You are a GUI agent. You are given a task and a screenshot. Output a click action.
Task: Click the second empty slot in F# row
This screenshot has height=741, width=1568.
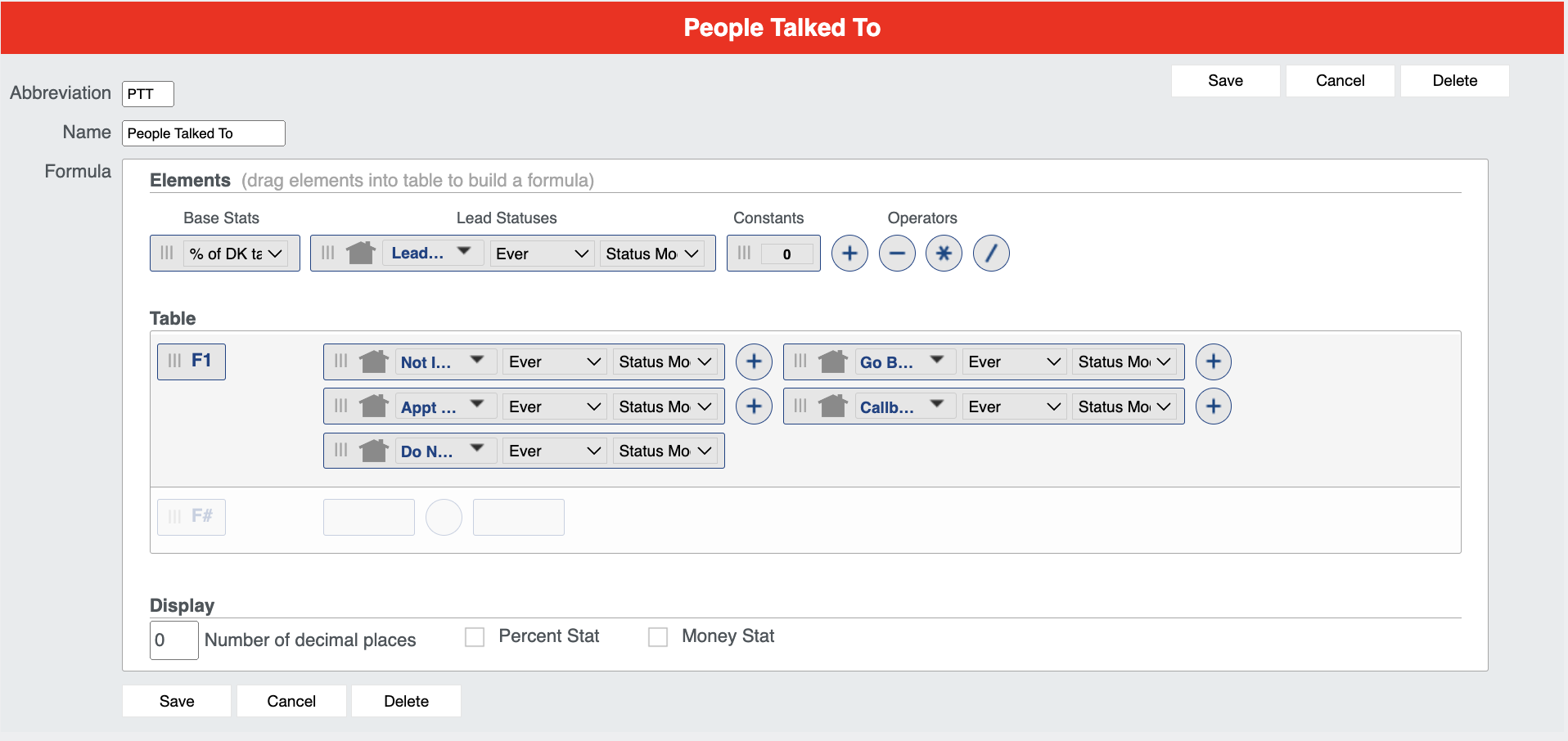pyautogui.click(x=519, y=517)
